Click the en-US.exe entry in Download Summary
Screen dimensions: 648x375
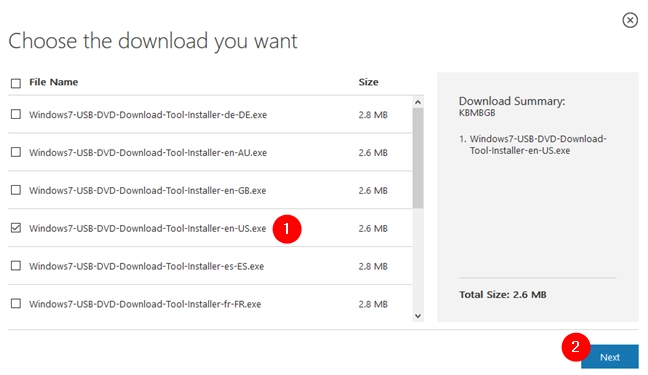[538, 145]
